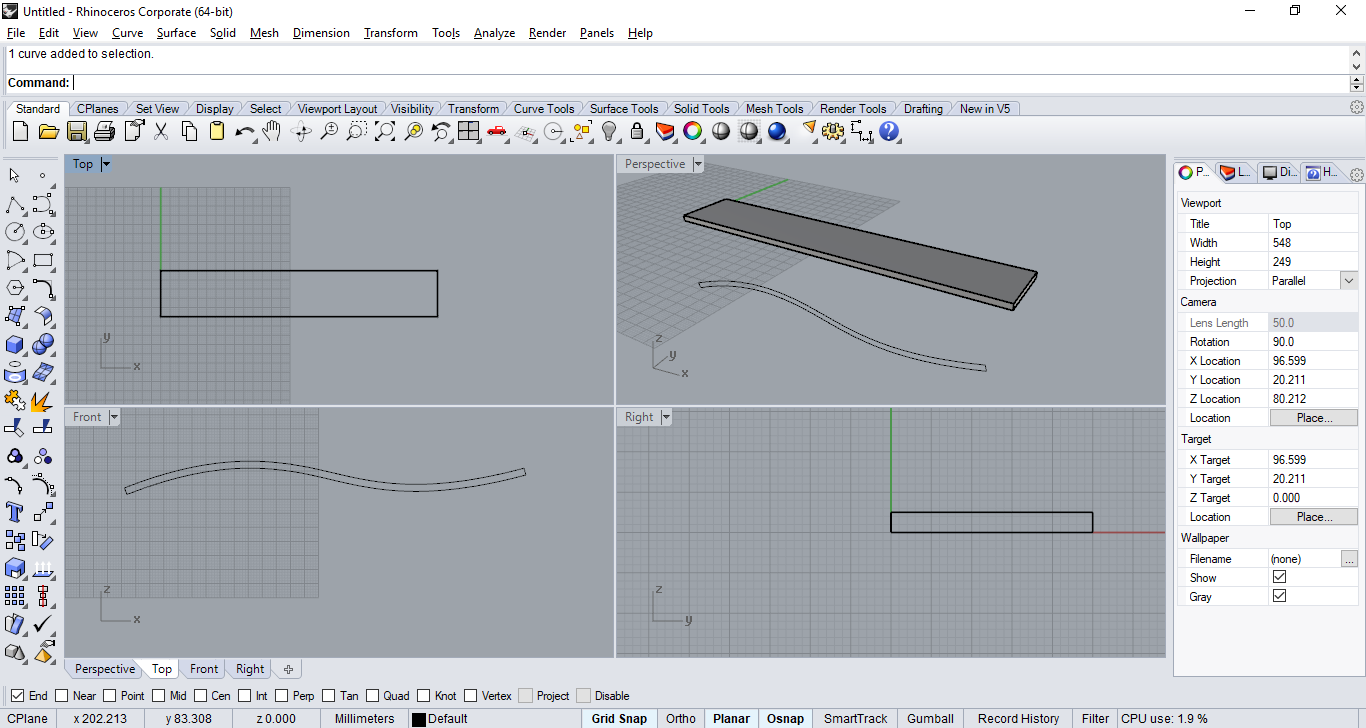Open the Surface menu
1366x728 pixels.
176,33
